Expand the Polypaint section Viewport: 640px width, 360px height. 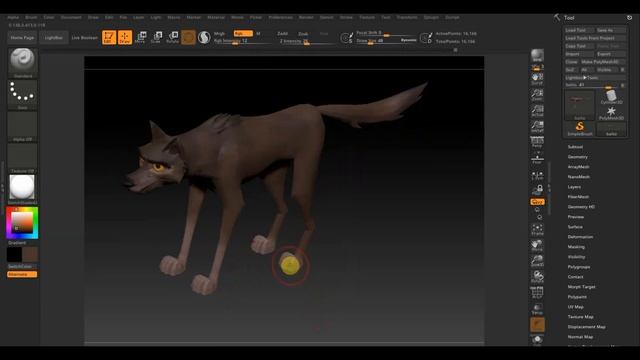[x=577, y=297]
